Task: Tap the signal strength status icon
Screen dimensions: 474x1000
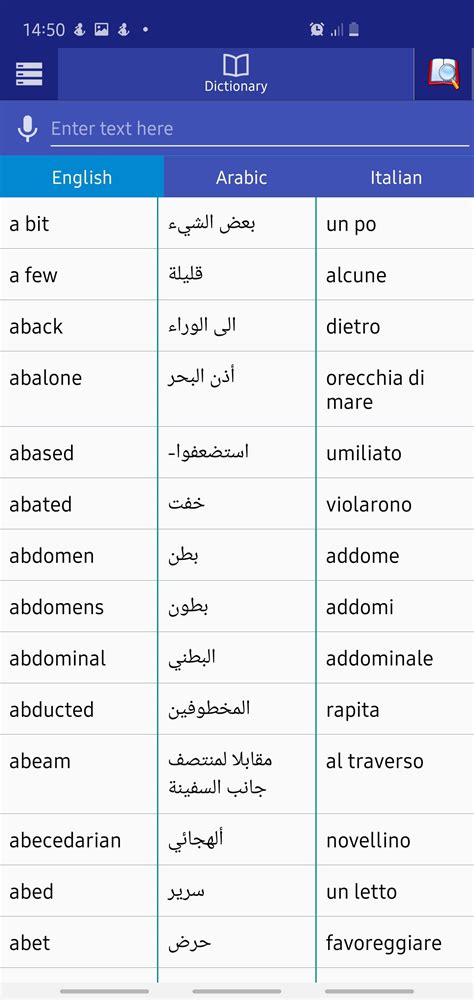Action: coord(336,29)
